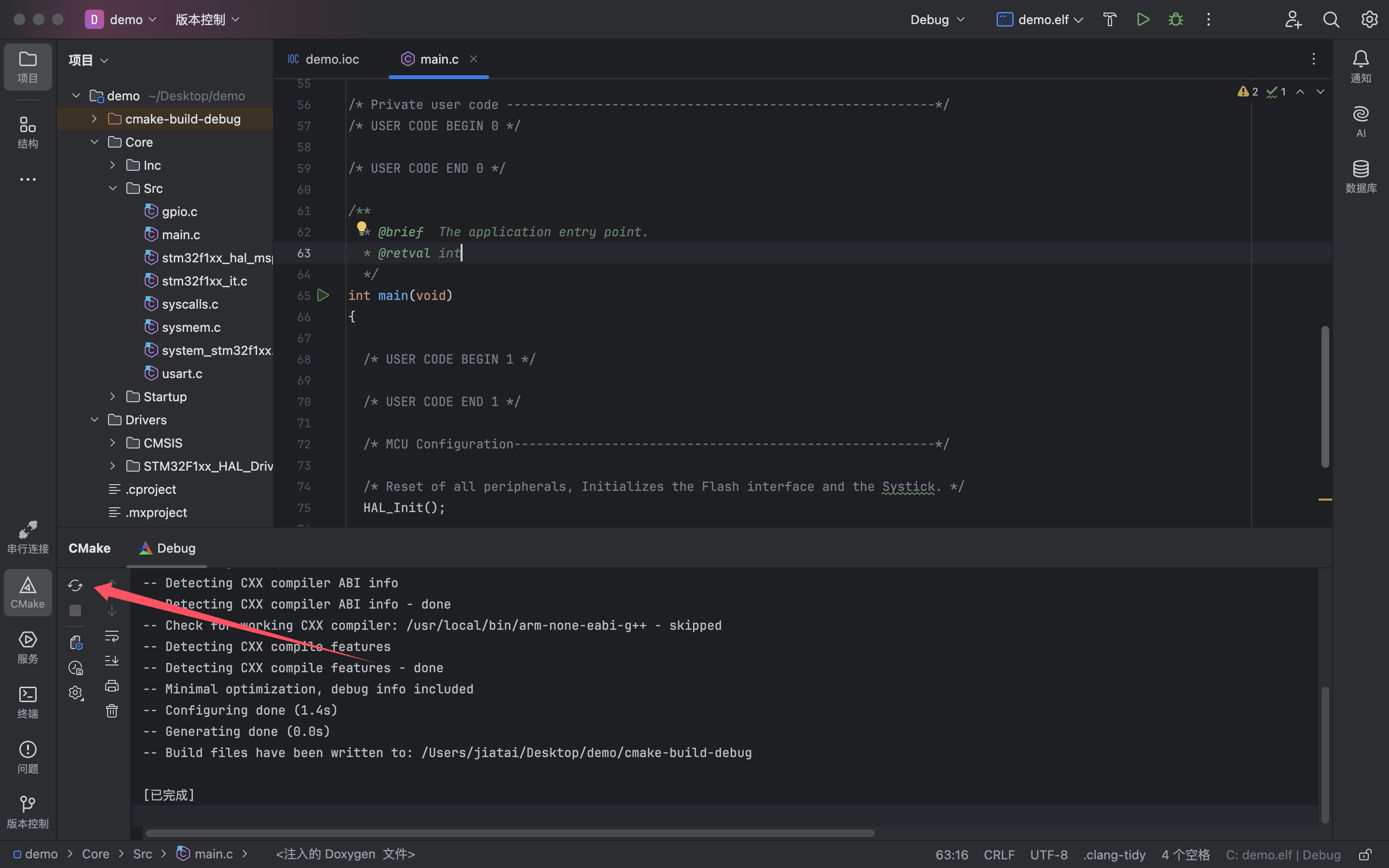Screen dimensions: 1389x868
Task: Expand the Startup folder
Action: 112,397
